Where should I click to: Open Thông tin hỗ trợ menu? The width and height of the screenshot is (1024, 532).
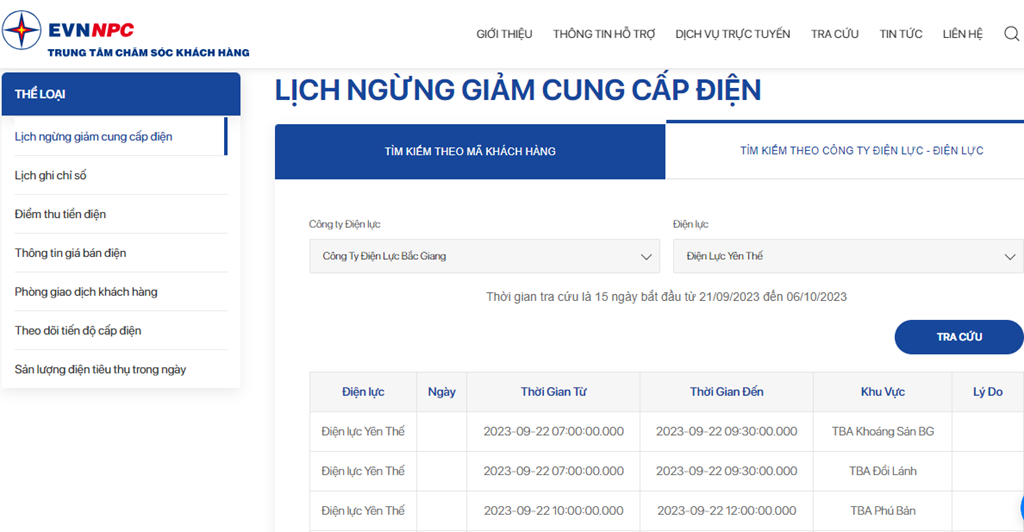pyautogui.click(x=604, y=34)
